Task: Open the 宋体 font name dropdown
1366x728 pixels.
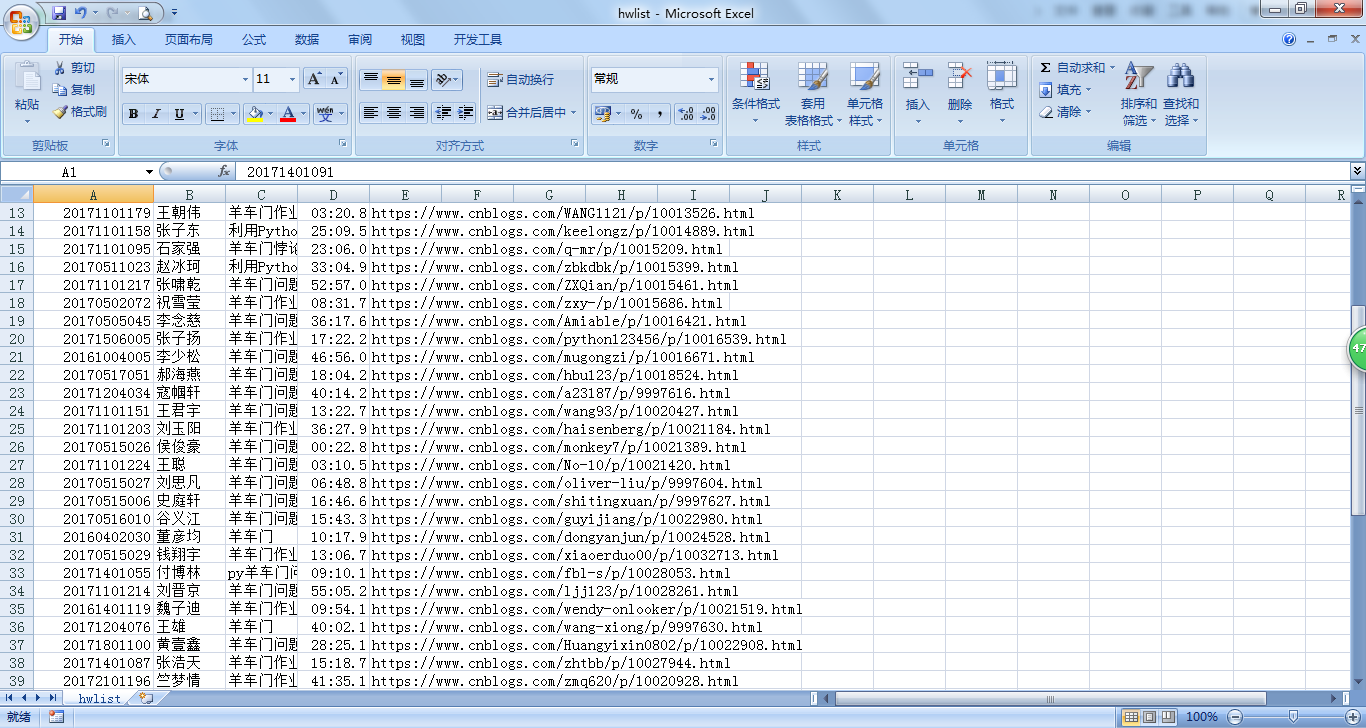Action: tap(246, 79)
